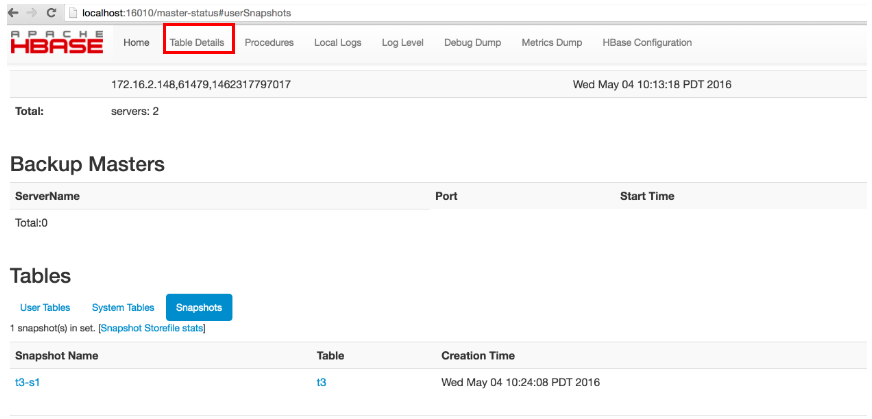This screenshot has width=872, height=419.
Task: Click the bold 'Total:' label
Action: 29,111
